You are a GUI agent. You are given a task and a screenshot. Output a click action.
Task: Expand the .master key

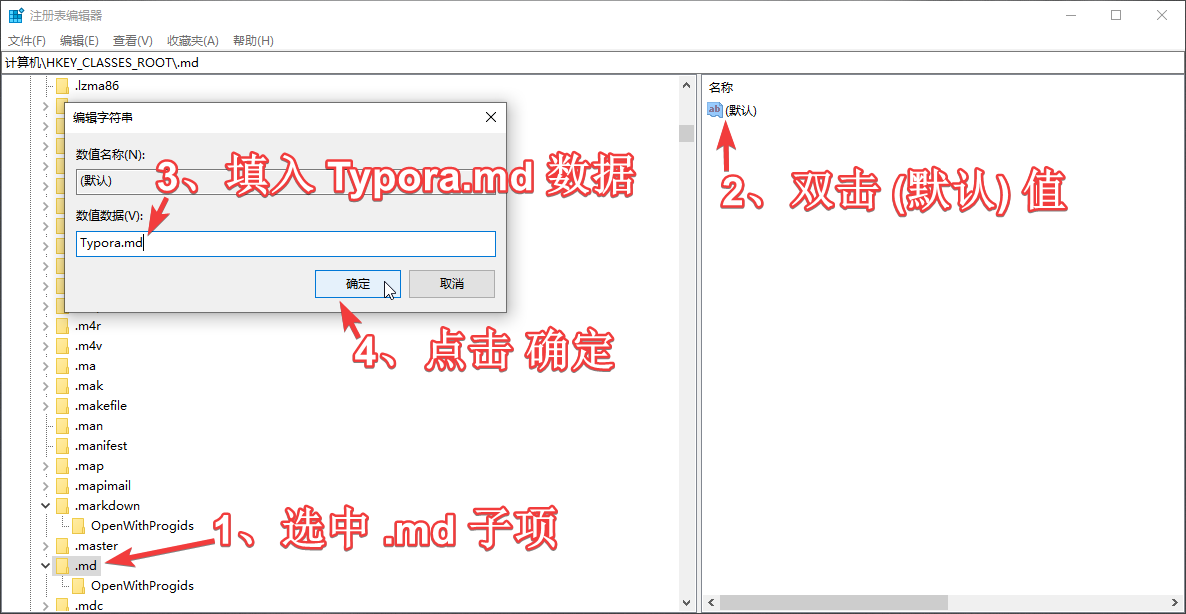(45, 545)
